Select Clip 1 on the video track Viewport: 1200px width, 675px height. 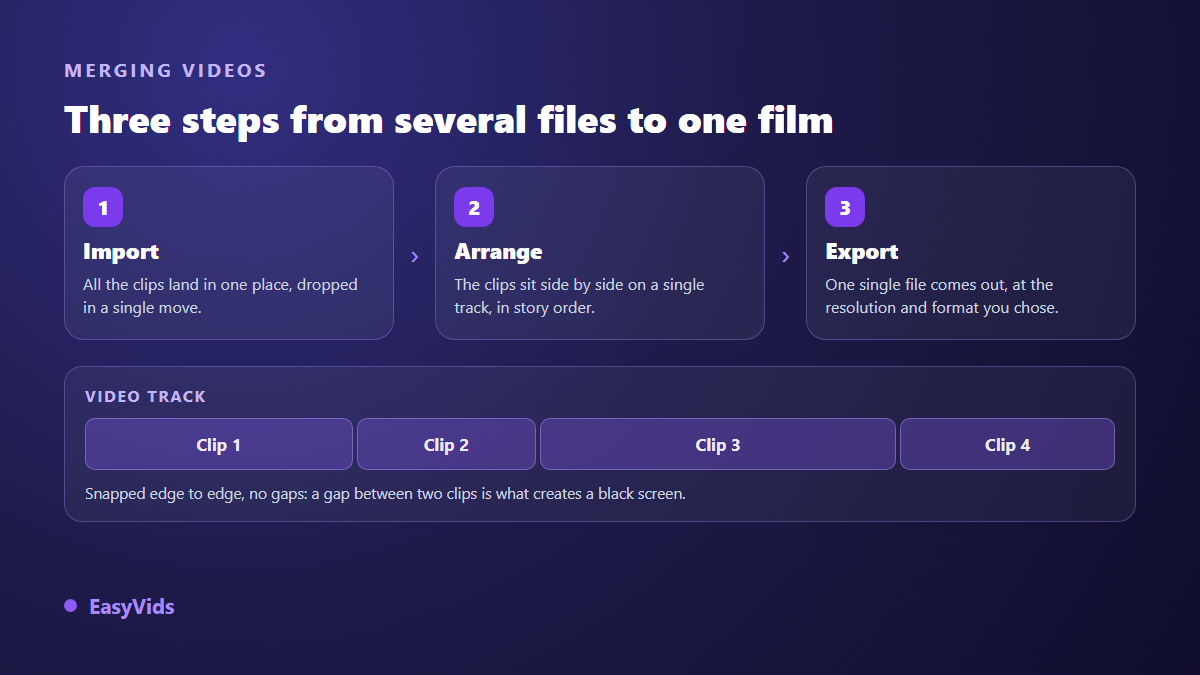(219, 444)
